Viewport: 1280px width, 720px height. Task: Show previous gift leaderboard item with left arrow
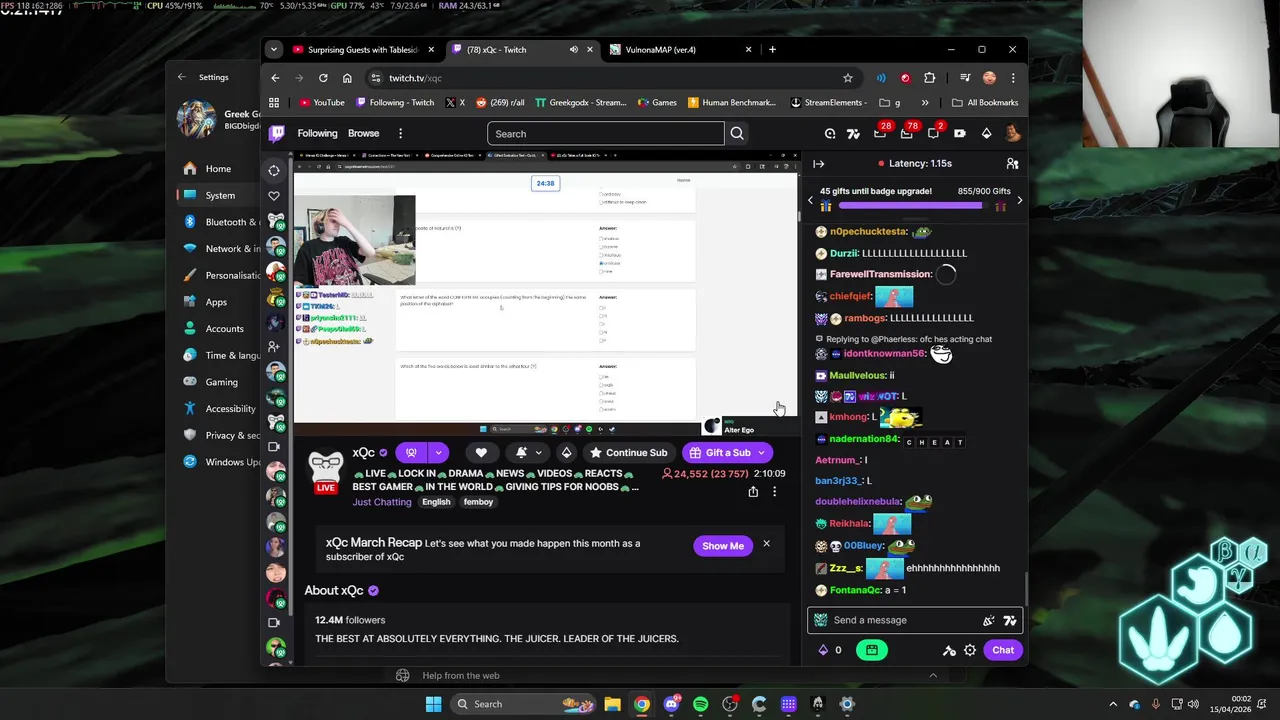click(810, 201)
